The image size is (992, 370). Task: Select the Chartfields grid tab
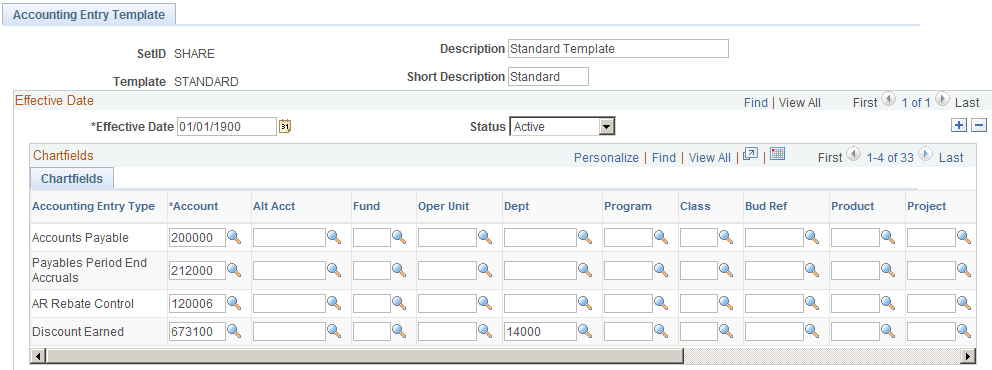pos(71,179)
